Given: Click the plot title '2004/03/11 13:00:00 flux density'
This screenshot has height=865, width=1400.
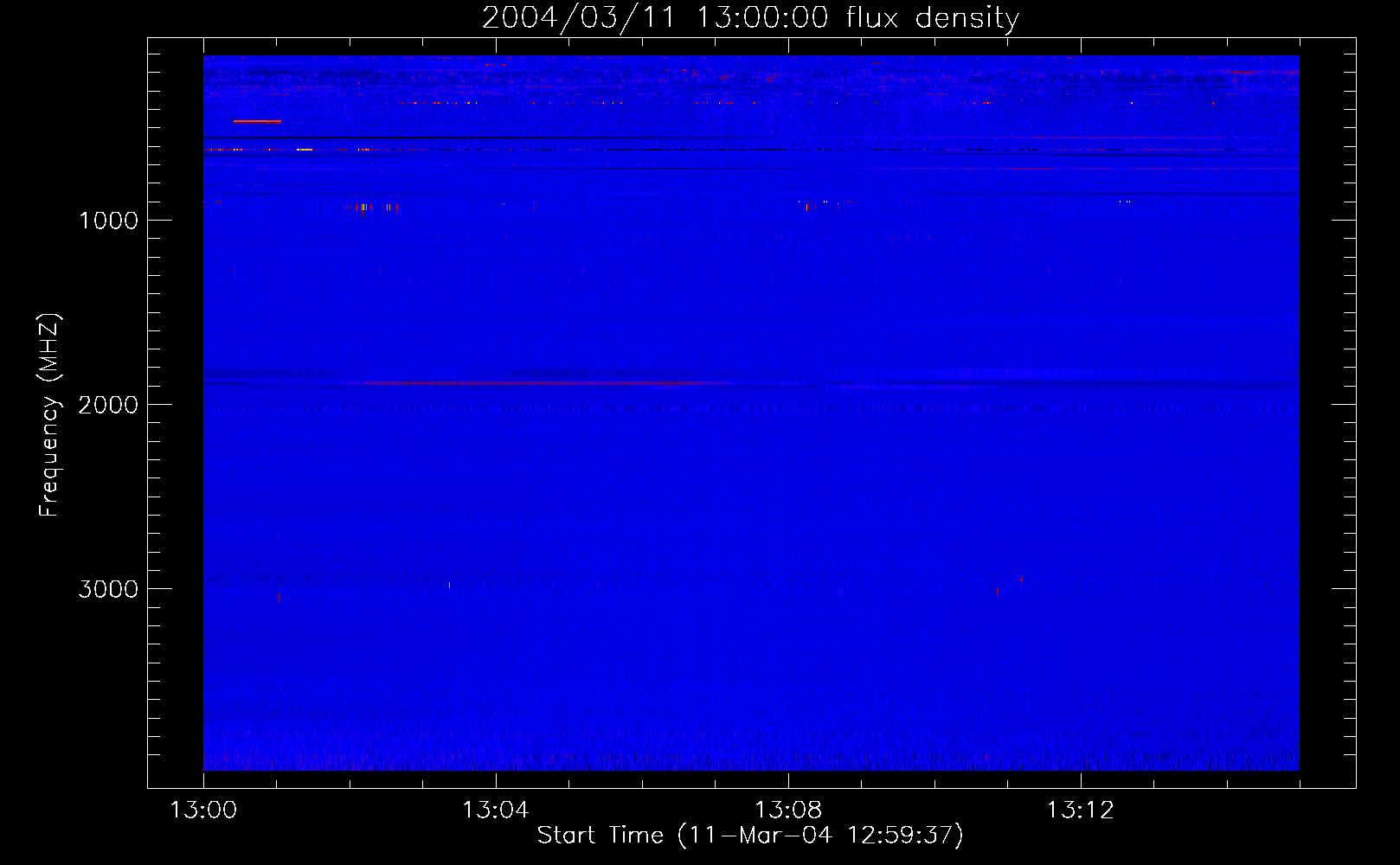Looking at the screenshot, I should (750, 17).
